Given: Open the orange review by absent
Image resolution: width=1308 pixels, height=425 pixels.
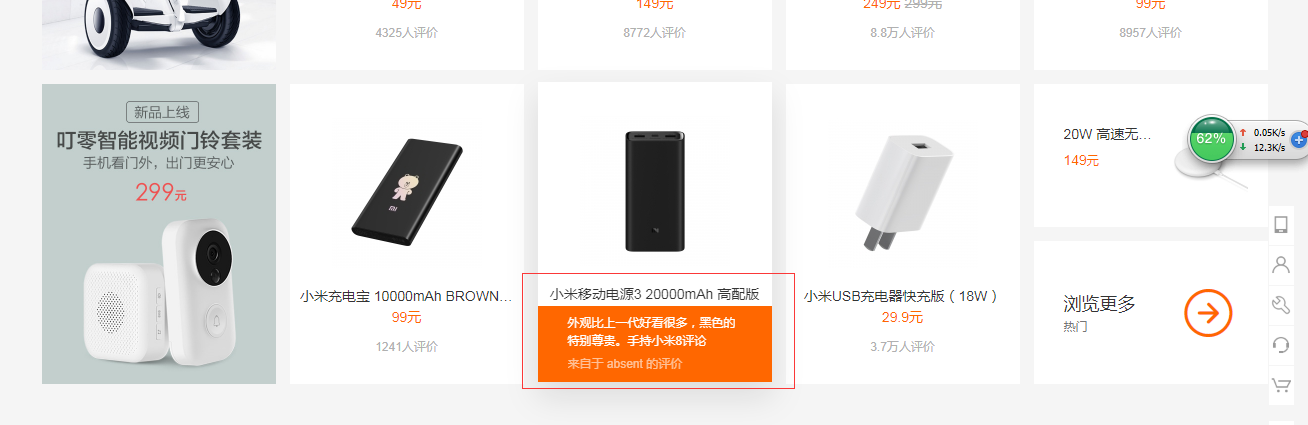Looking at the screenshot, I should coord(655,344).
